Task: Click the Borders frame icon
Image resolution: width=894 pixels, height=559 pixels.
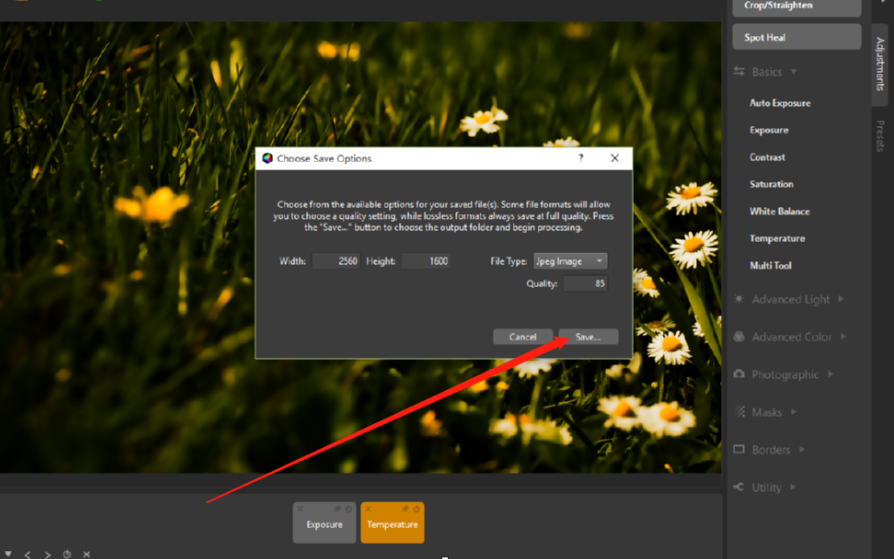Action: [x=739, y=449]
